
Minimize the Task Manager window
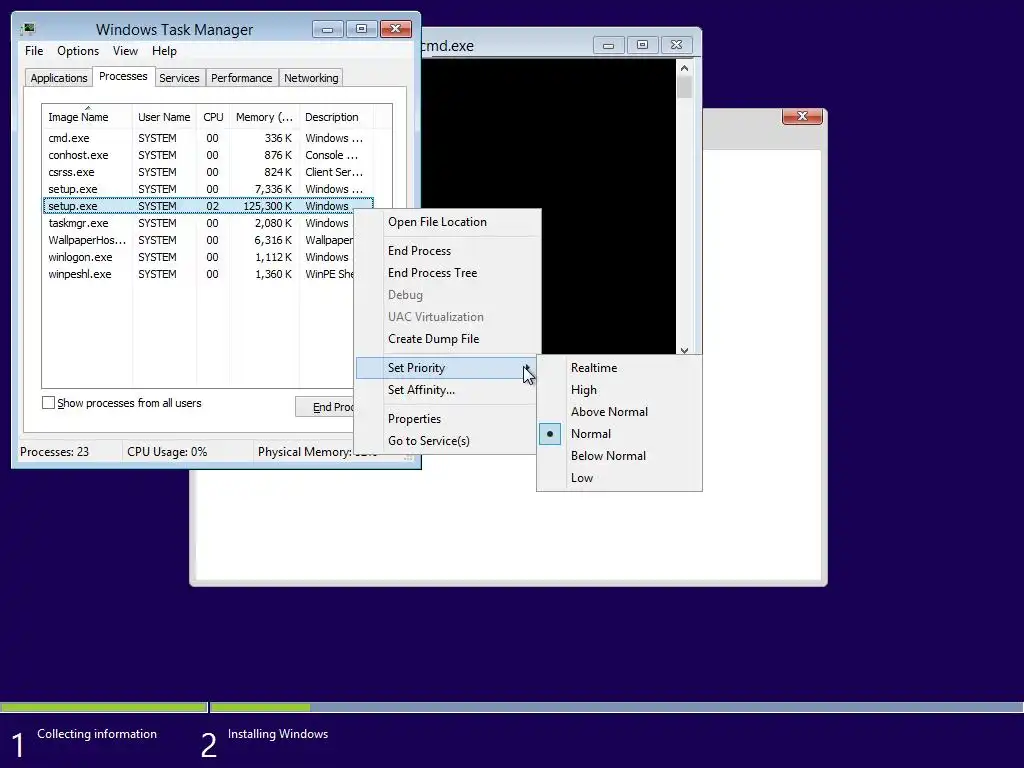tap(327, 29)
